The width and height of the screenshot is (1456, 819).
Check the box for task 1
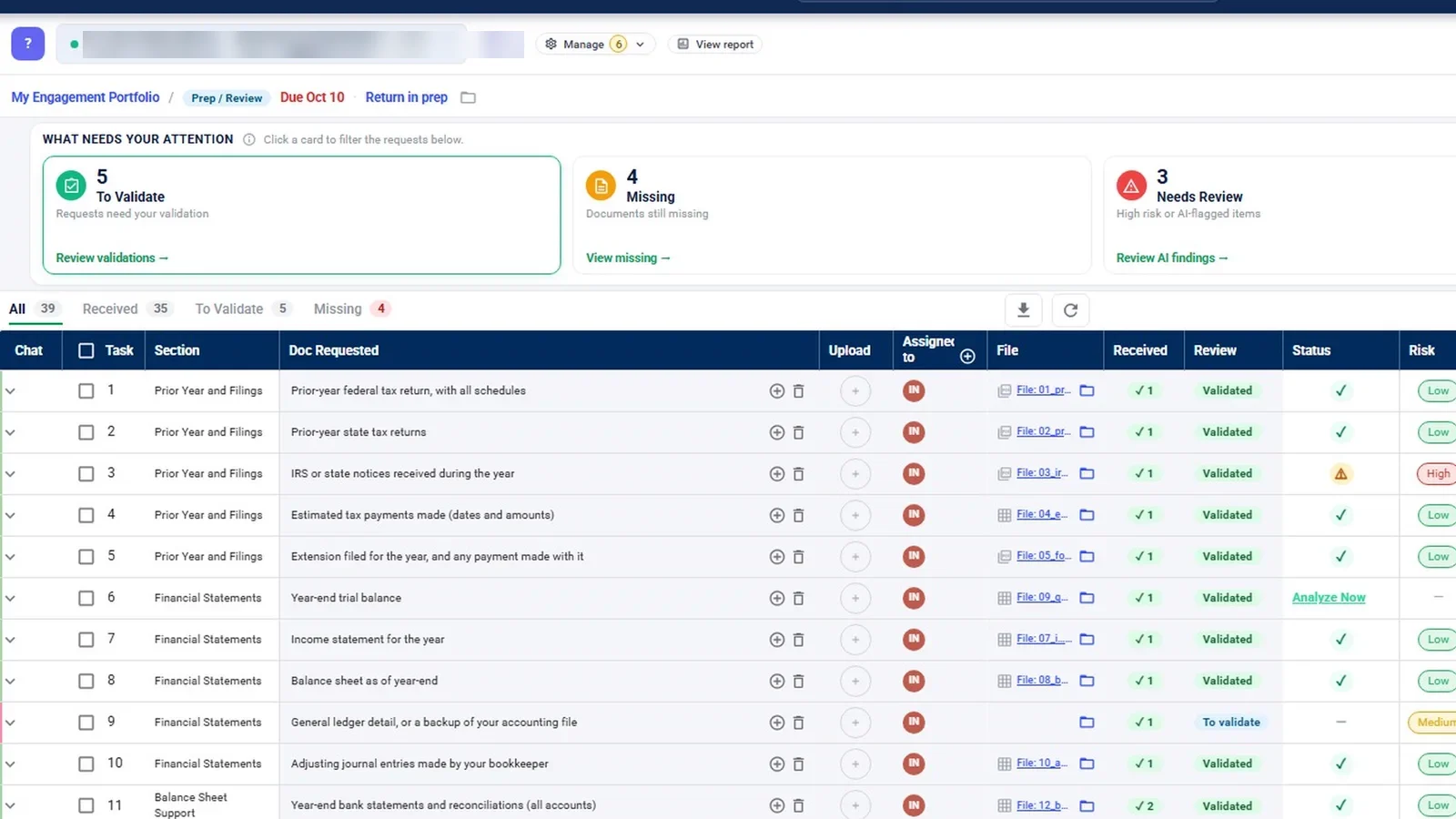coord(86,391)
